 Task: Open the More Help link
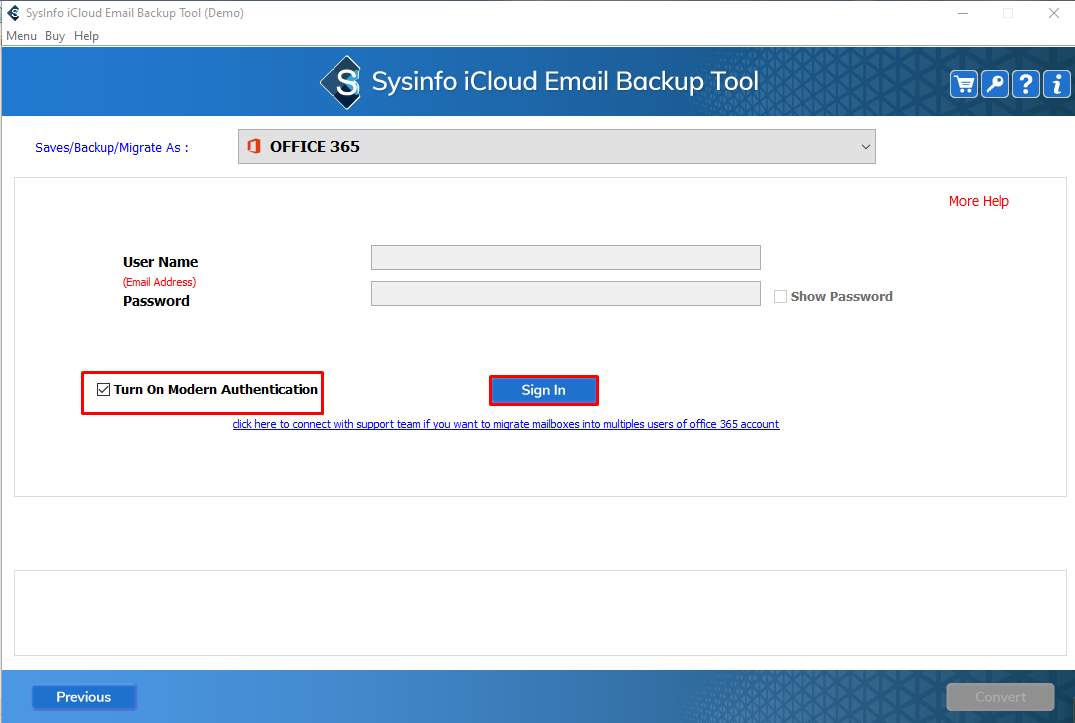(978, 201)
